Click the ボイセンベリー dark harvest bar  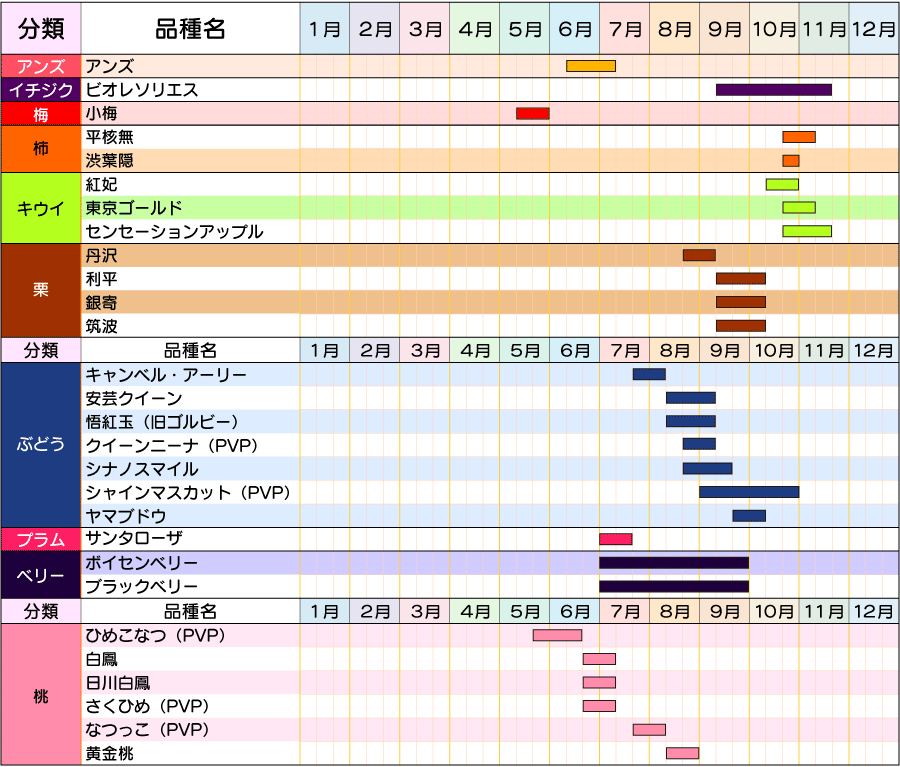pyautogui.click(x=674, y=563)
